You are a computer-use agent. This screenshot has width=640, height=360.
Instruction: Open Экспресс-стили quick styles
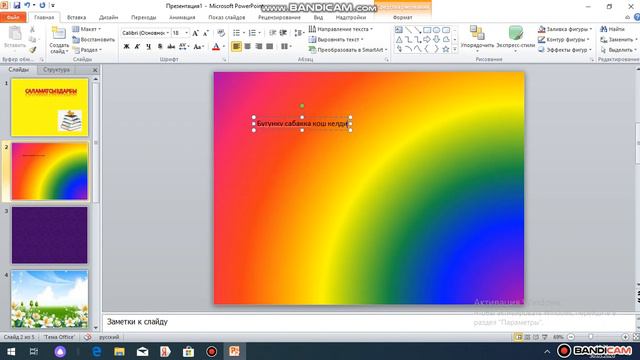point(516,38)
